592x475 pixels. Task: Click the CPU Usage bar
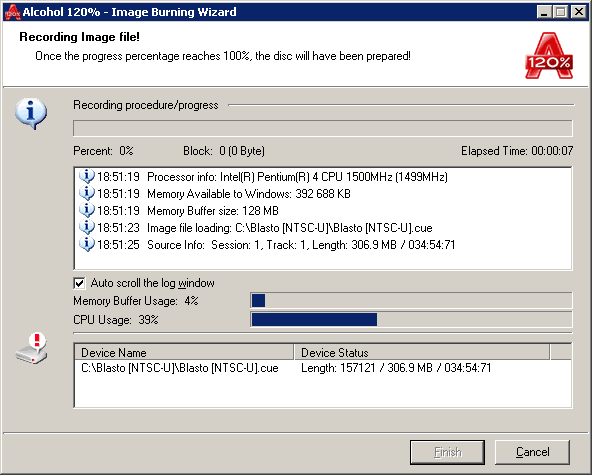tap(412, 319)
